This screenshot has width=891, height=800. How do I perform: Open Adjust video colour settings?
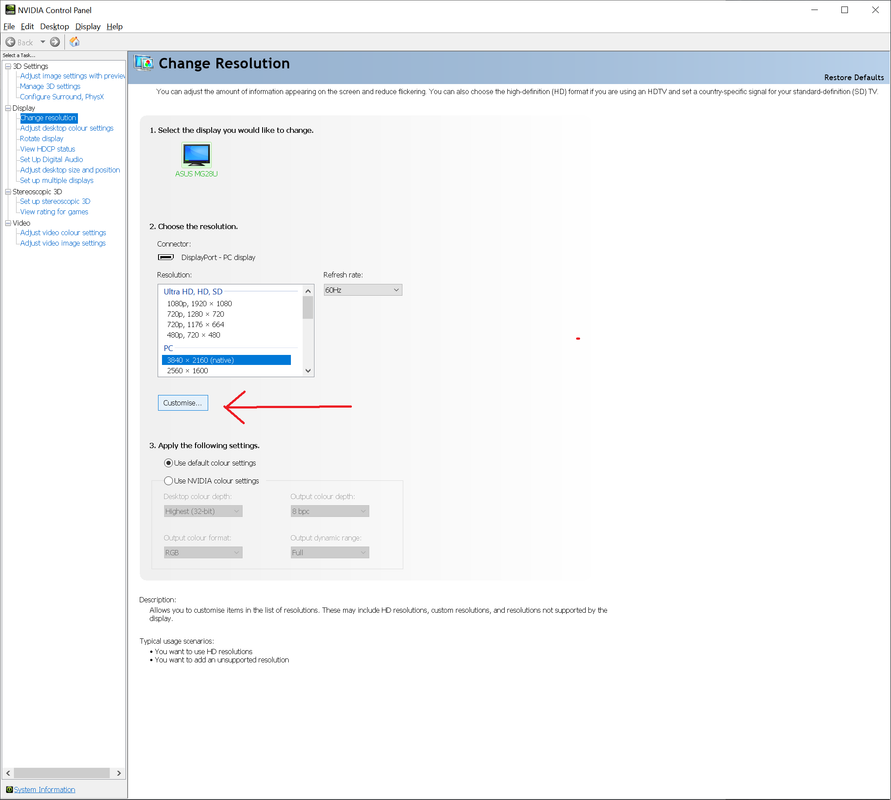click(63, 232)
